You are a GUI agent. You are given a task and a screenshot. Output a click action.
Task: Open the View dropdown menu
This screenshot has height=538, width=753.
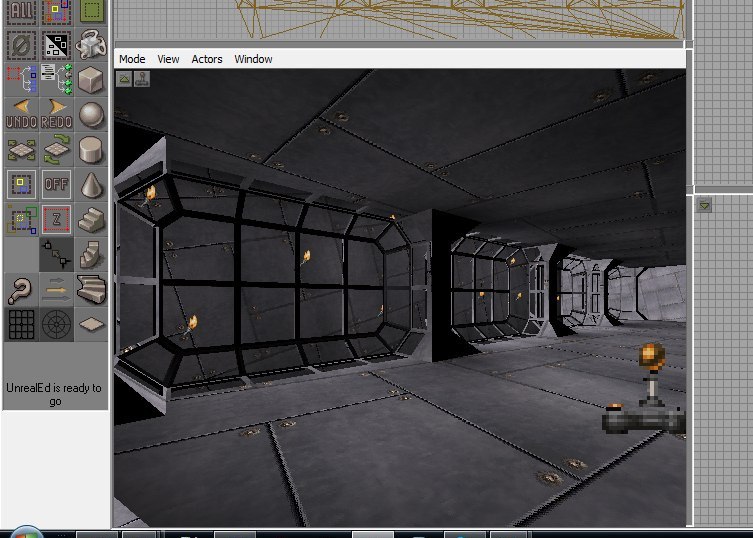(168, 59)
